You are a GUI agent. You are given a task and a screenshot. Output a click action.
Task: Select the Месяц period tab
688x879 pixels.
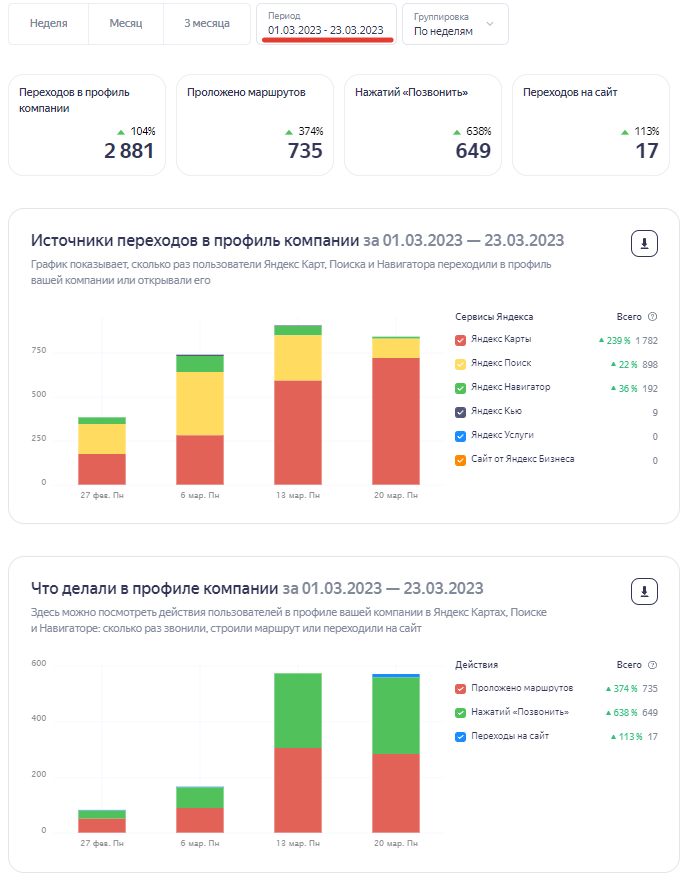[125, 23]
